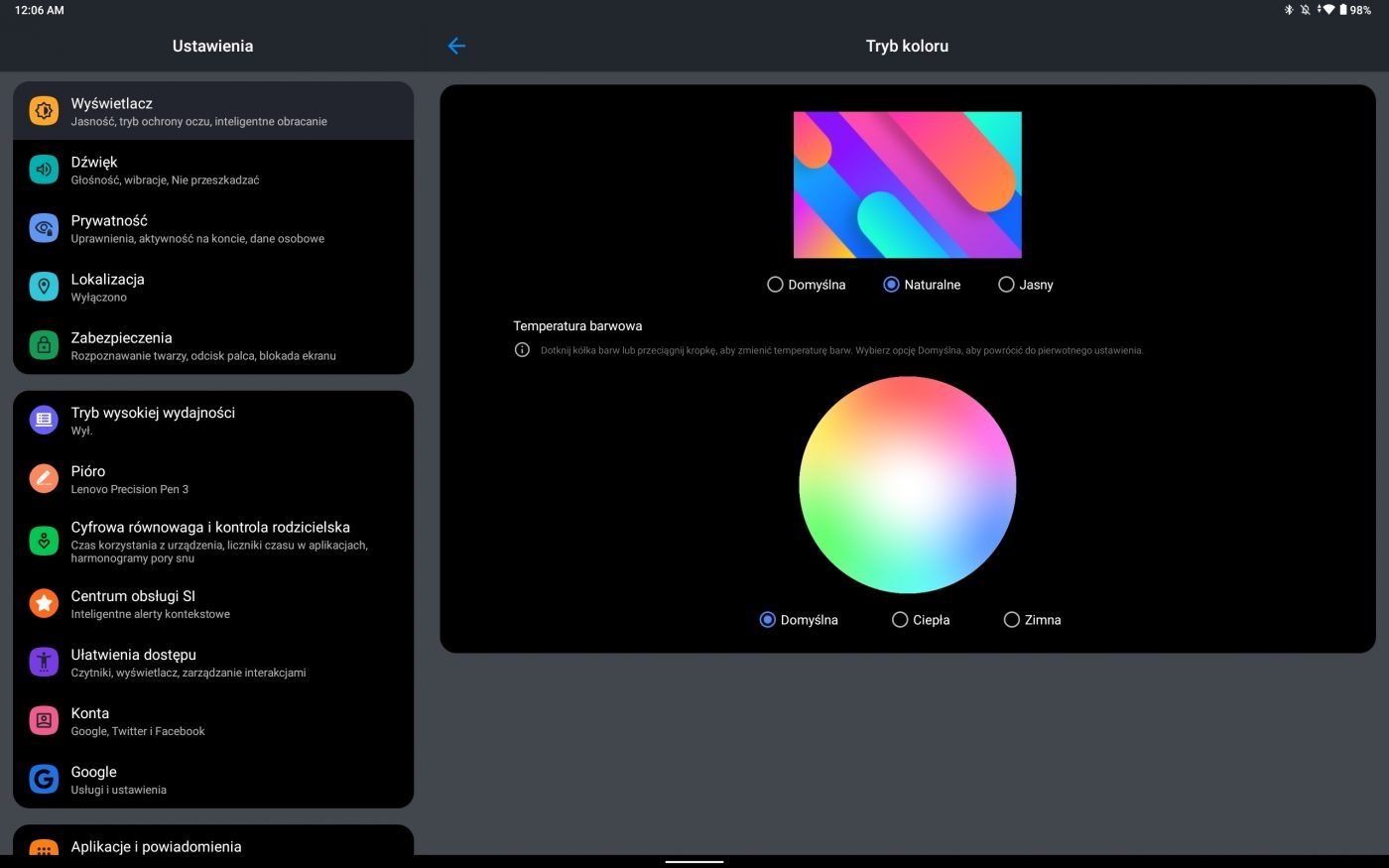Open Cyfrowa równowaga i kontrola rodzicielska
Viewport: 1389px width, 868px height.
click(x=213, y=541)
